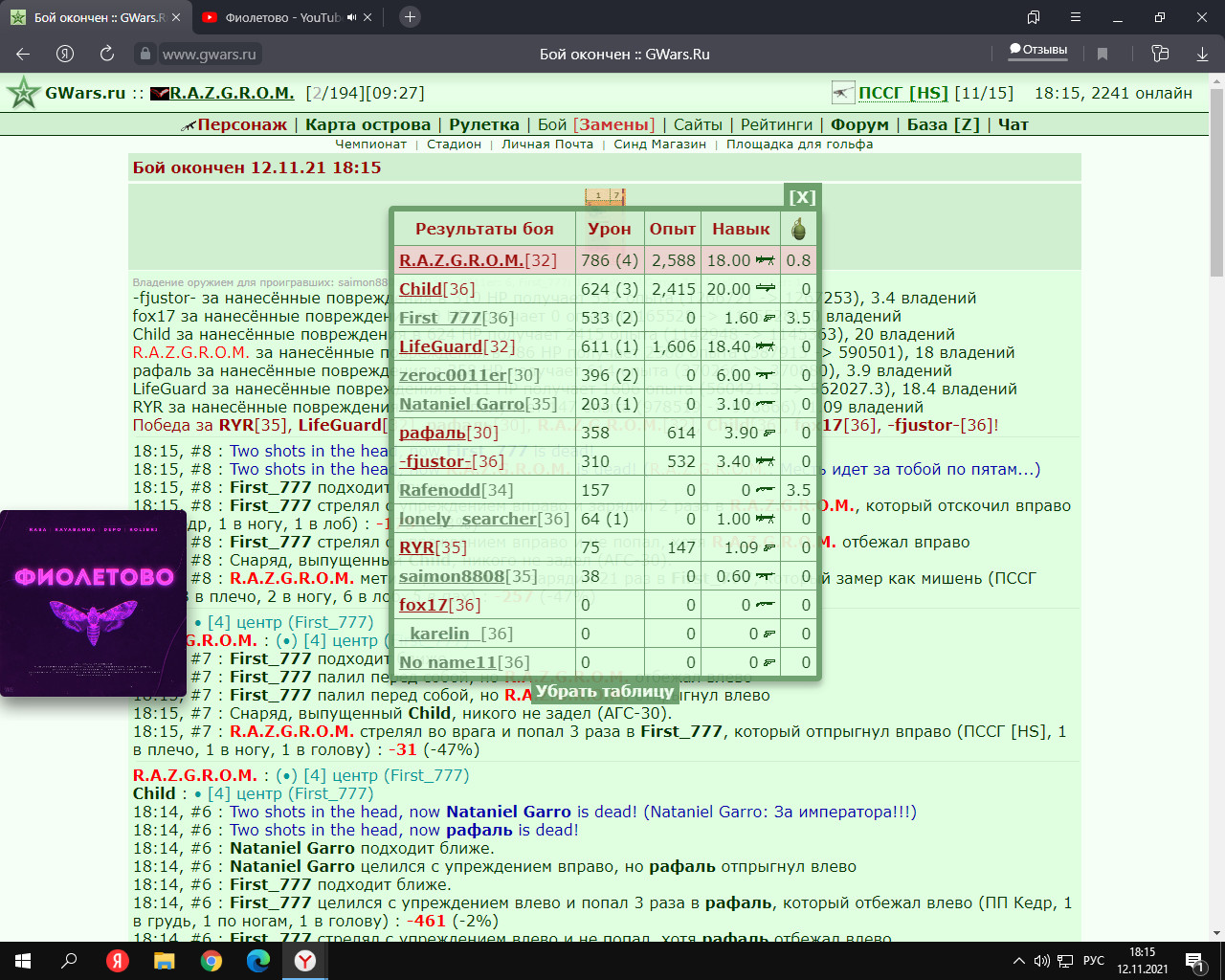Click the GWars green star logo
This screenshot has width=1225, height=980.
[x=22, y=93]
